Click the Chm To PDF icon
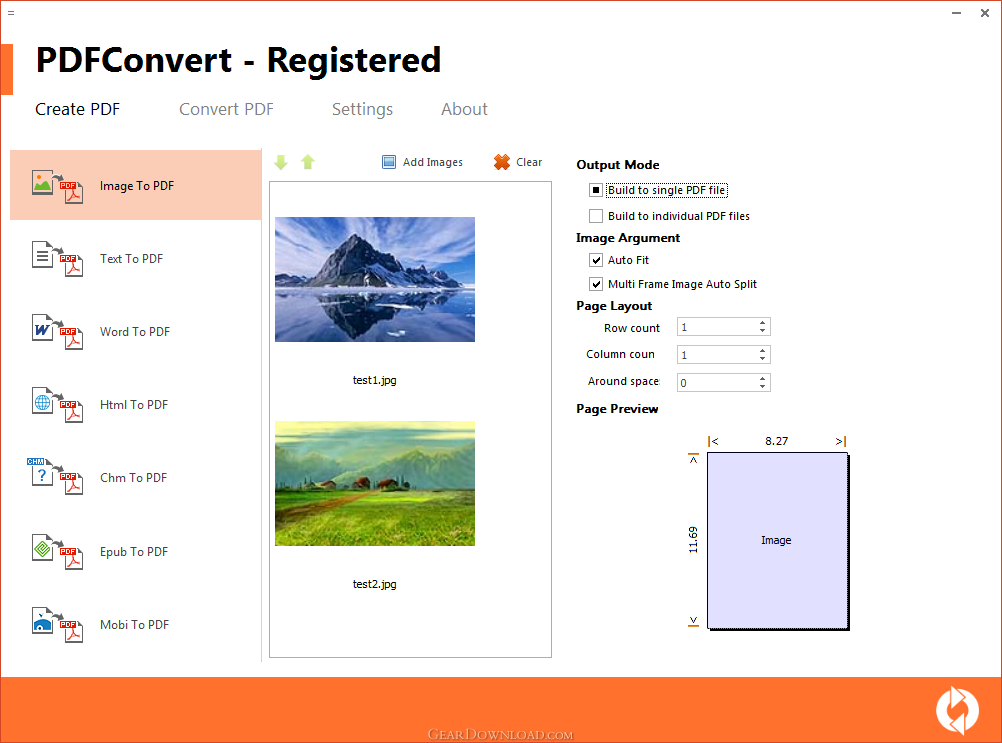This screenshot has width=1002, height=743. [56, 477]
